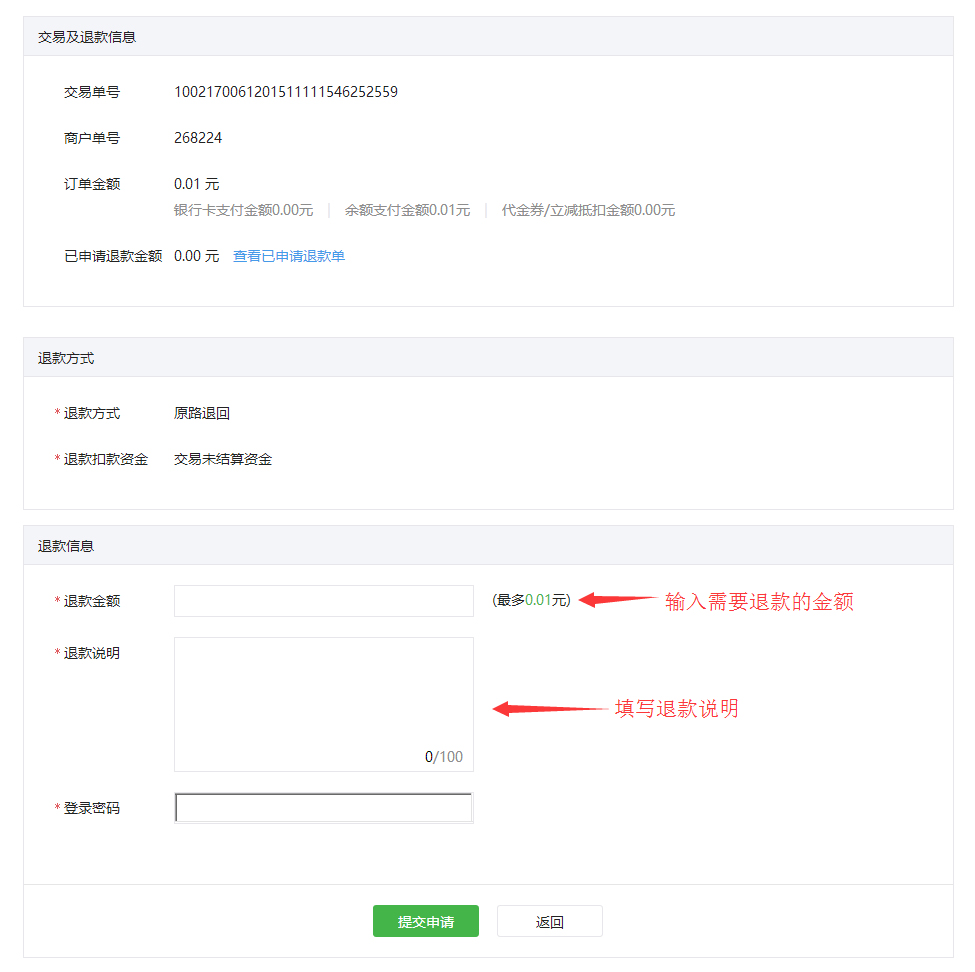975x972 pixels.
Task: Click the merchant order number 268224
Action: click(198, 138)
